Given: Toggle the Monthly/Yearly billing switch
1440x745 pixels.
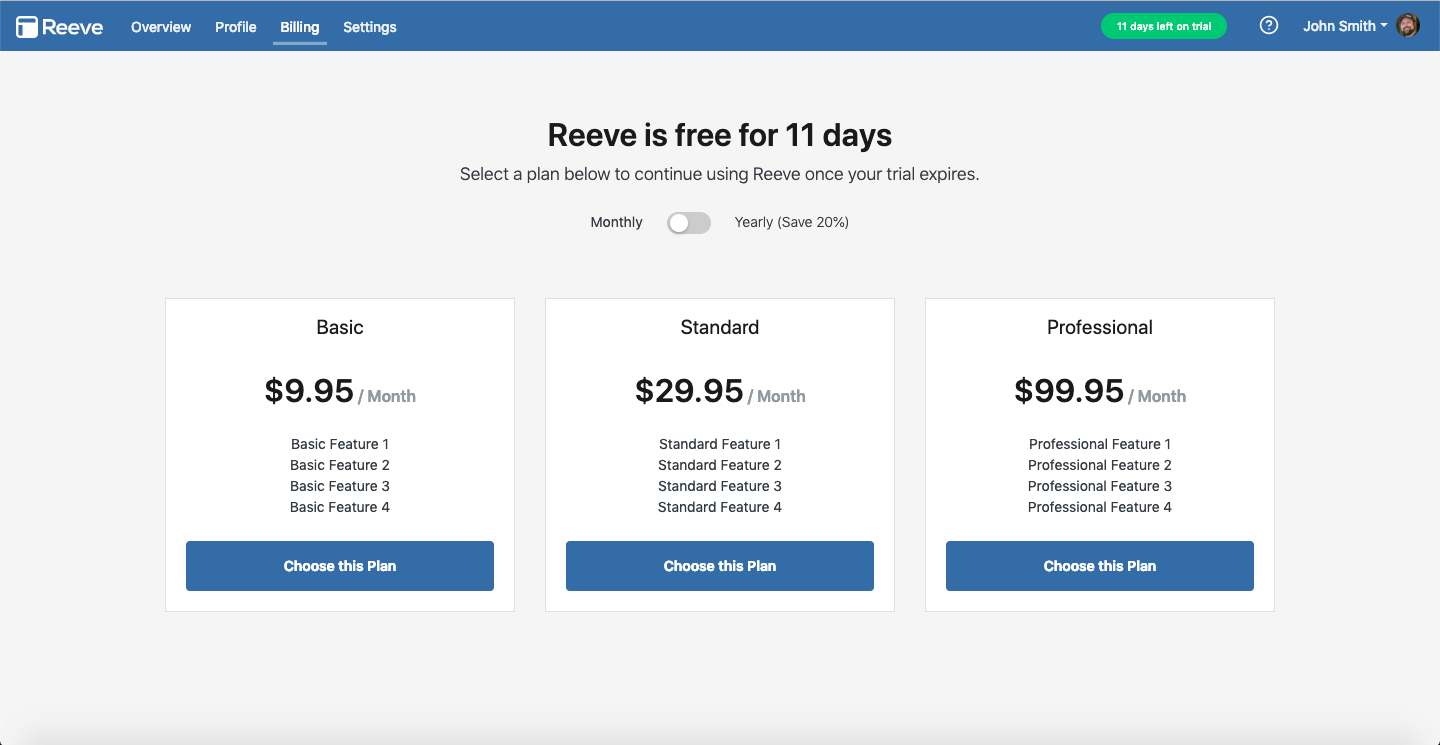Looking at the screenshot, I should [x=689, y=223].
